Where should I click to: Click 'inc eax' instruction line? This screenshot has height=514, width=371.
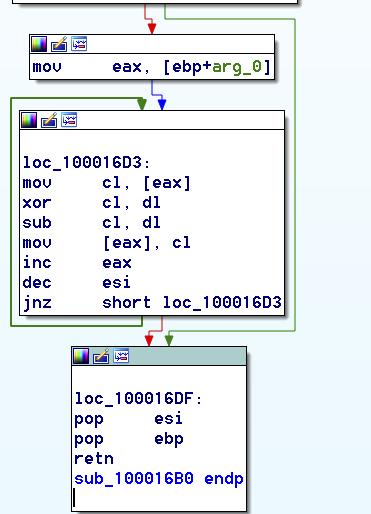pos(77,263)
